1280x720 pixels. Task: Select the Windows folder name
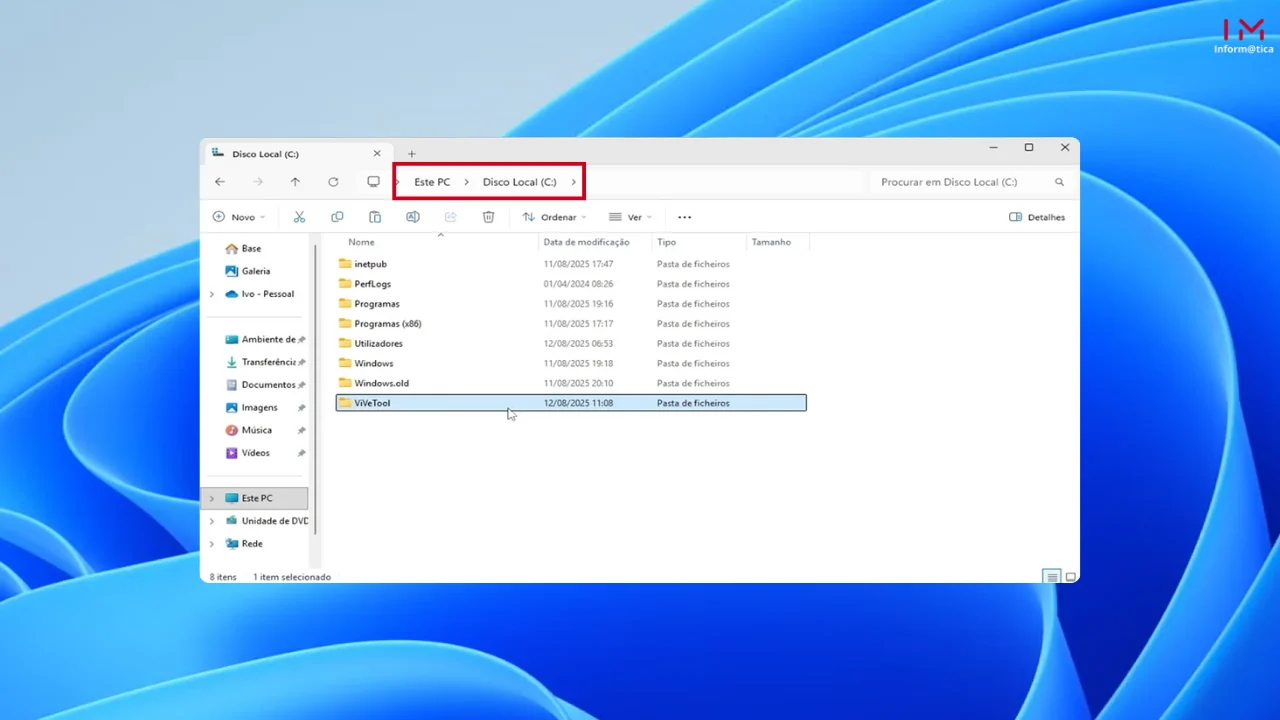coord(373,363)
